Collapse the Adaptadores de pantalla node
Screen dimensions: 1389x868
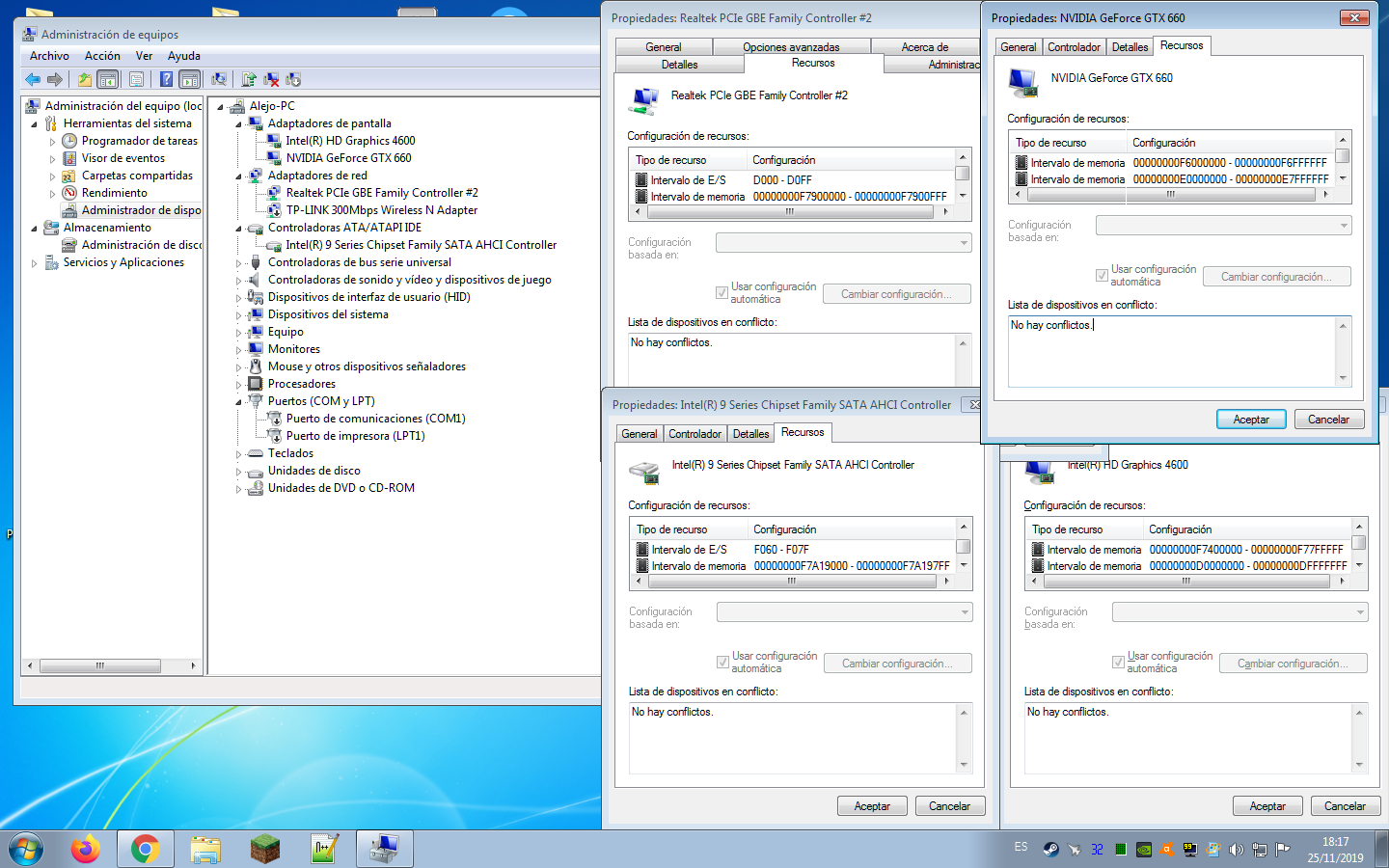click(238, 123)
